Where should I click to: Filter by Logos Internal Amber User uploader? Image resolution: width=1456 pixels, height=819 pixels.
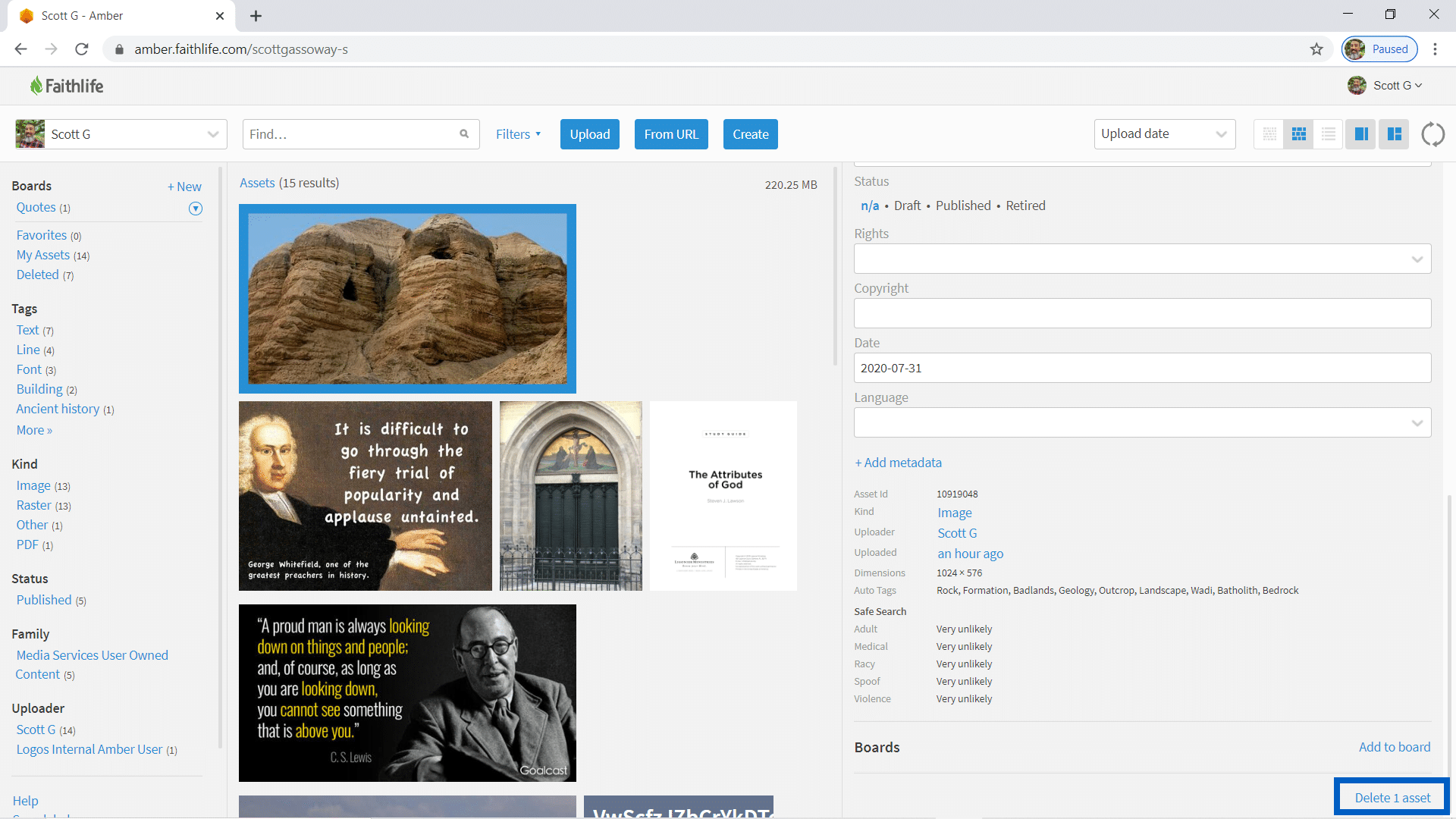[89, 749]
